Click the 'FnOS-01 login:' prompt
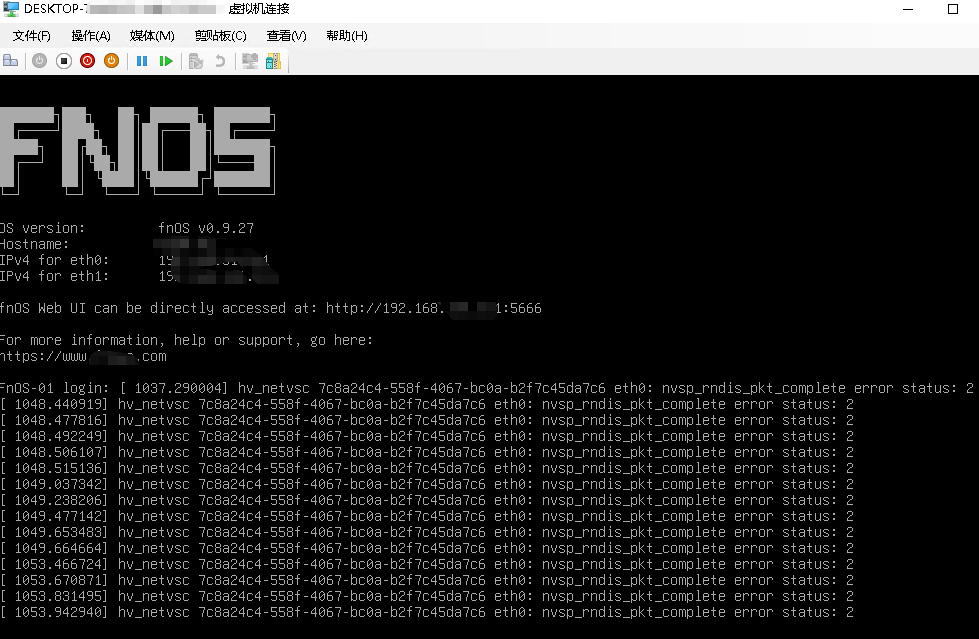Screen dimensions: 979x639 [x=54, y=388]
